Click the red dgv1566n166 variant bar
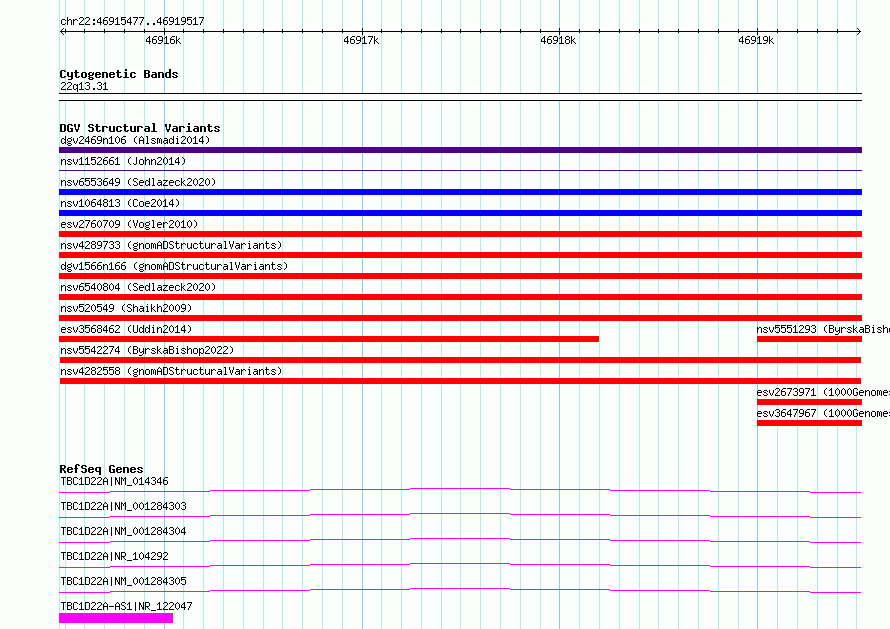Screen dimensions: 890x629 460,276
